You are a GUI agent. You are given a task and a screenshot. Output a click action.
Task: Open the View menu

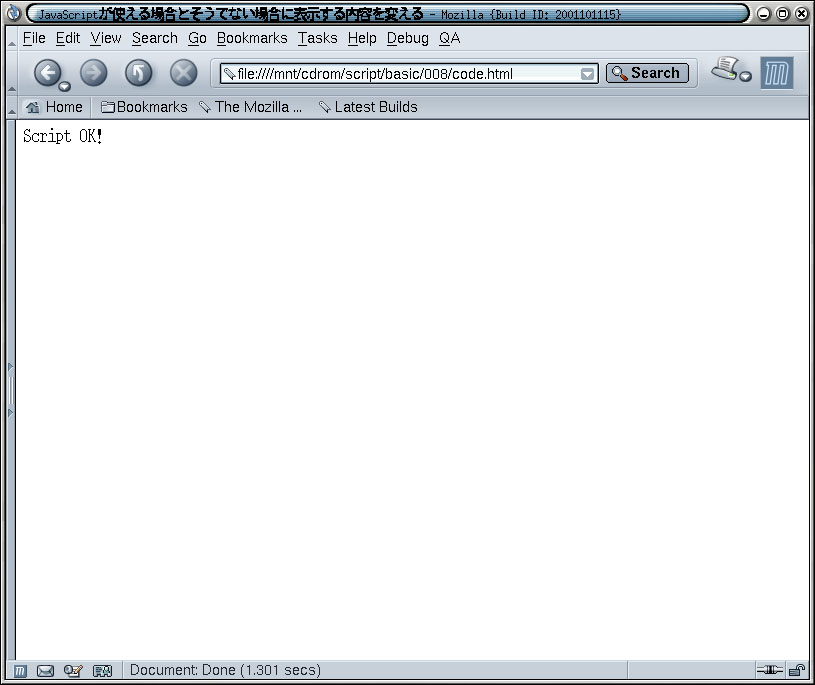tap(106, 38)
